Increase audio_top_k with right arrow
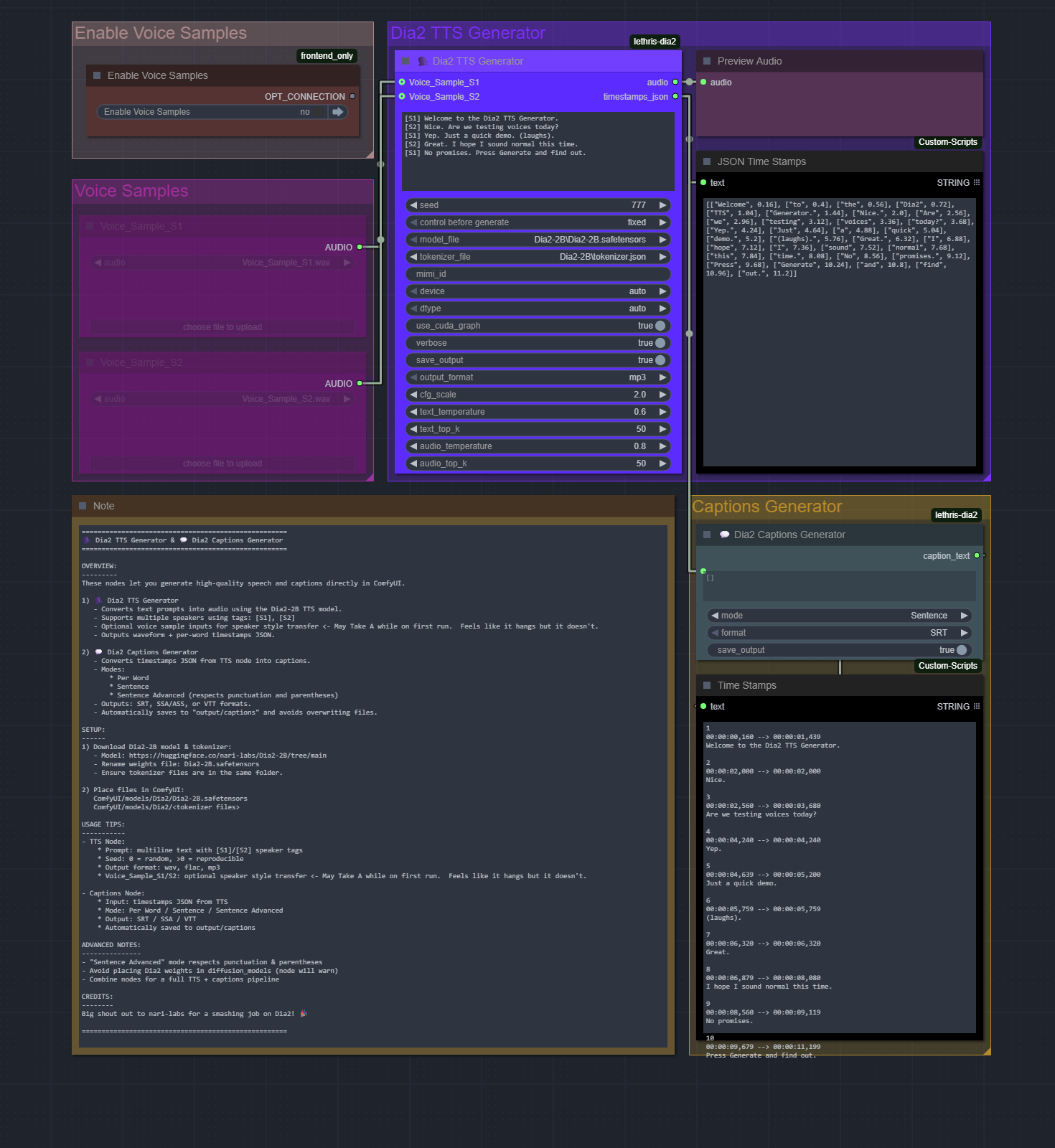The image size is (1055, 1148). [x=663, y=464]
